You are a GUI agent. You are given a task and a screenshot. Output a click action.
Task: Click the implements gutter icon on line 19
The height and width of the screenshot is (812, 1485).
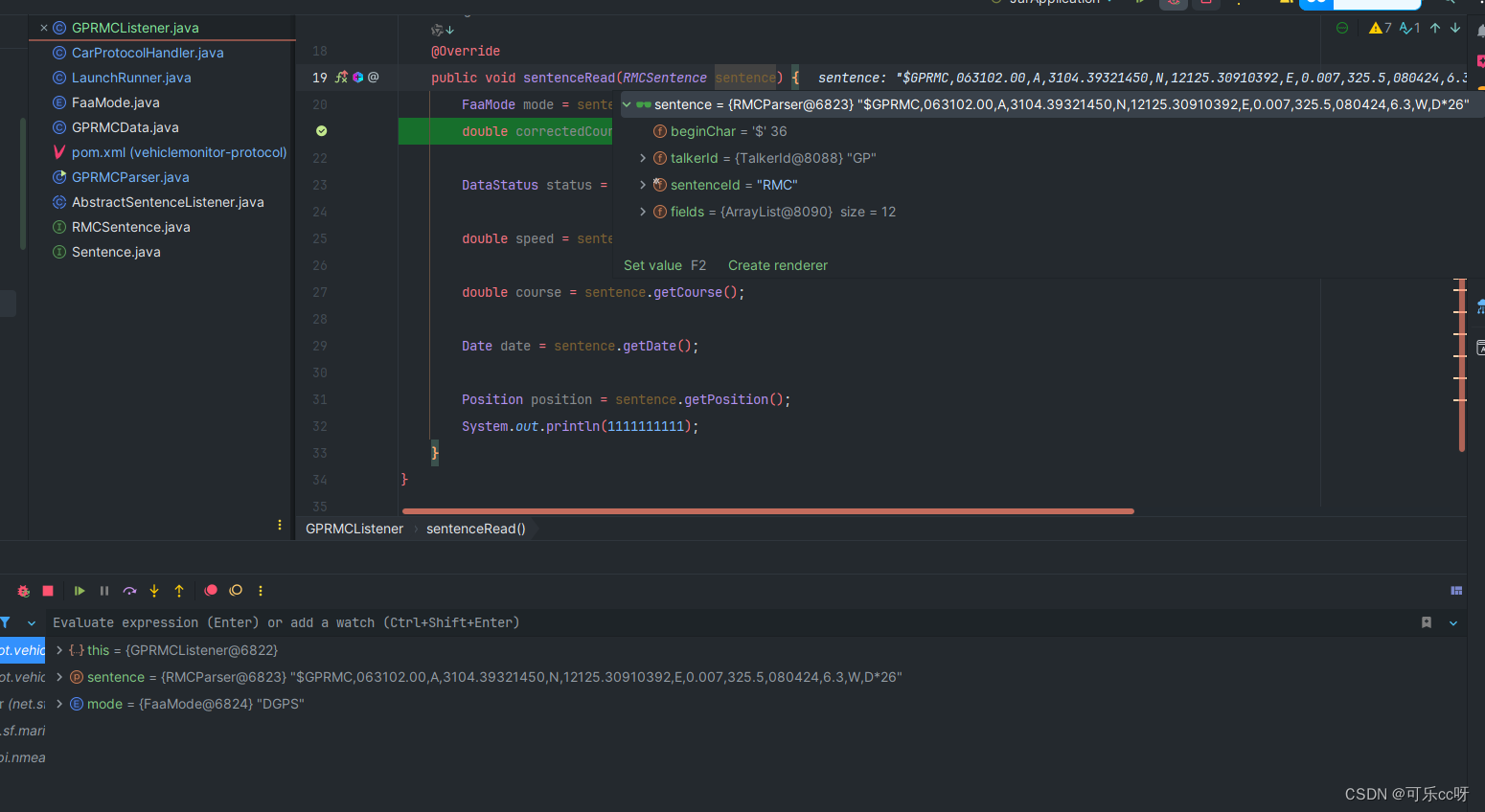coord(358,78)
